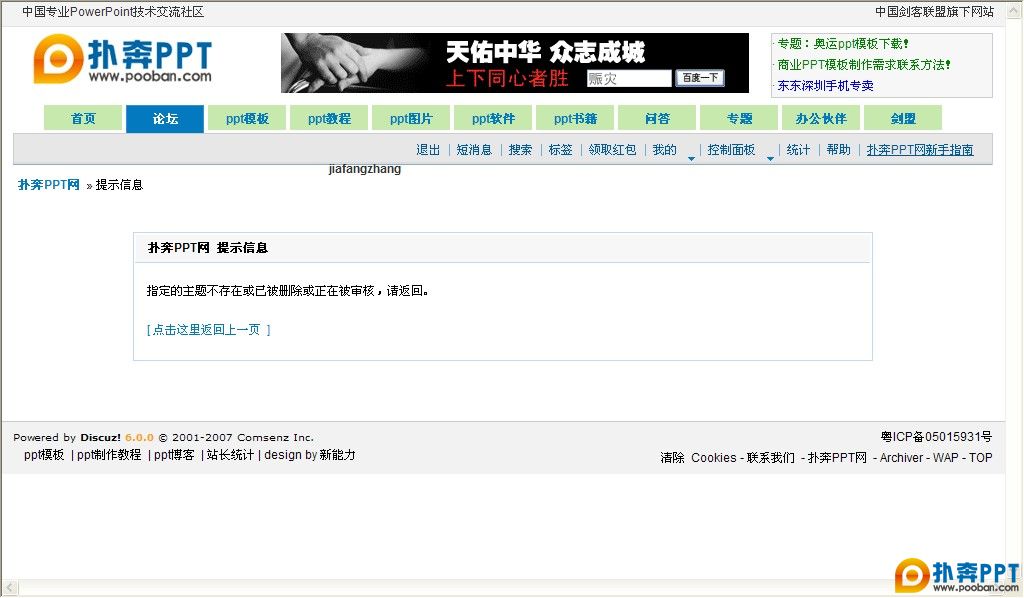
Task: Open 专题：奥运ppt模板下载 link
Action: coord(842,44)
